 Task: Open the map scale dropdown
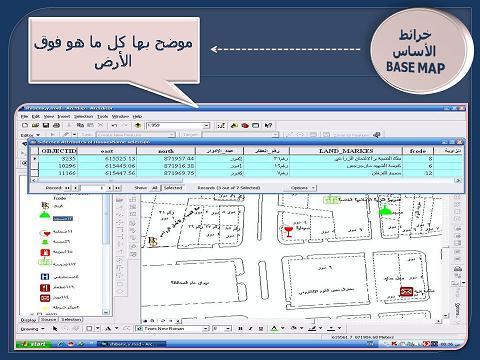206,126
